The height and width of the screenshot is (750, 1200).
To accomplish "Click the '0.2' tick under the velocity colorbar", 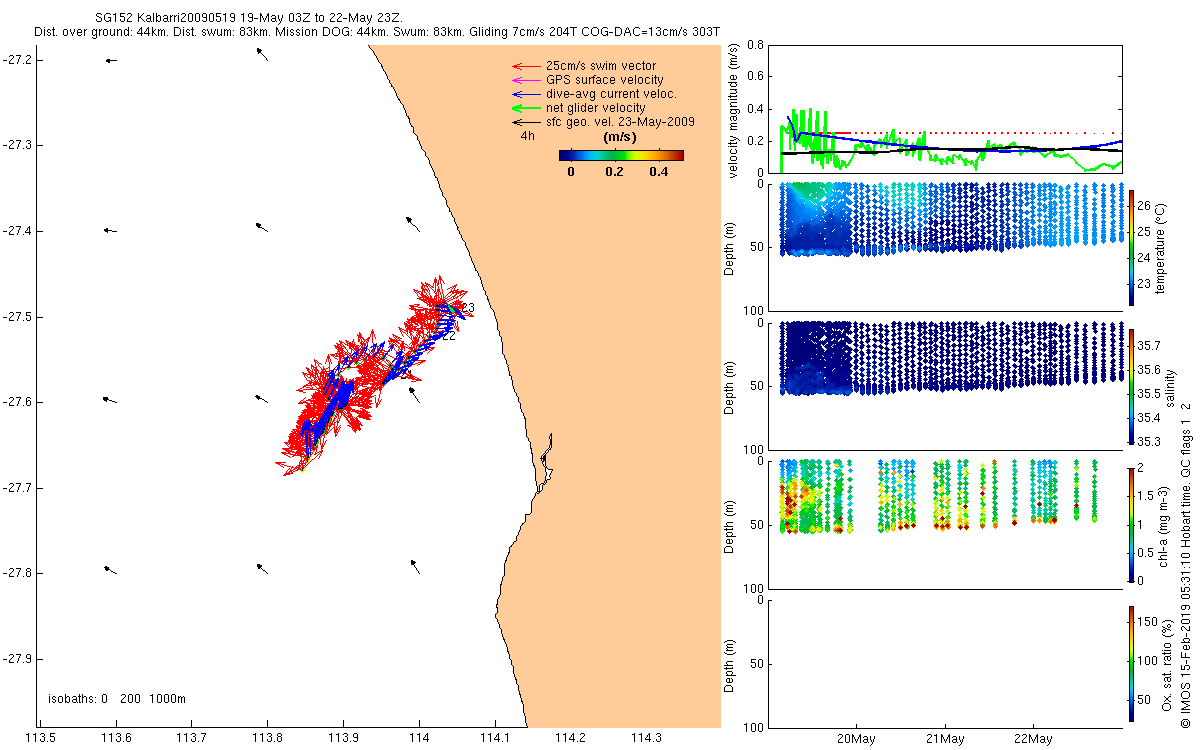I will click(x=614, y=172).
